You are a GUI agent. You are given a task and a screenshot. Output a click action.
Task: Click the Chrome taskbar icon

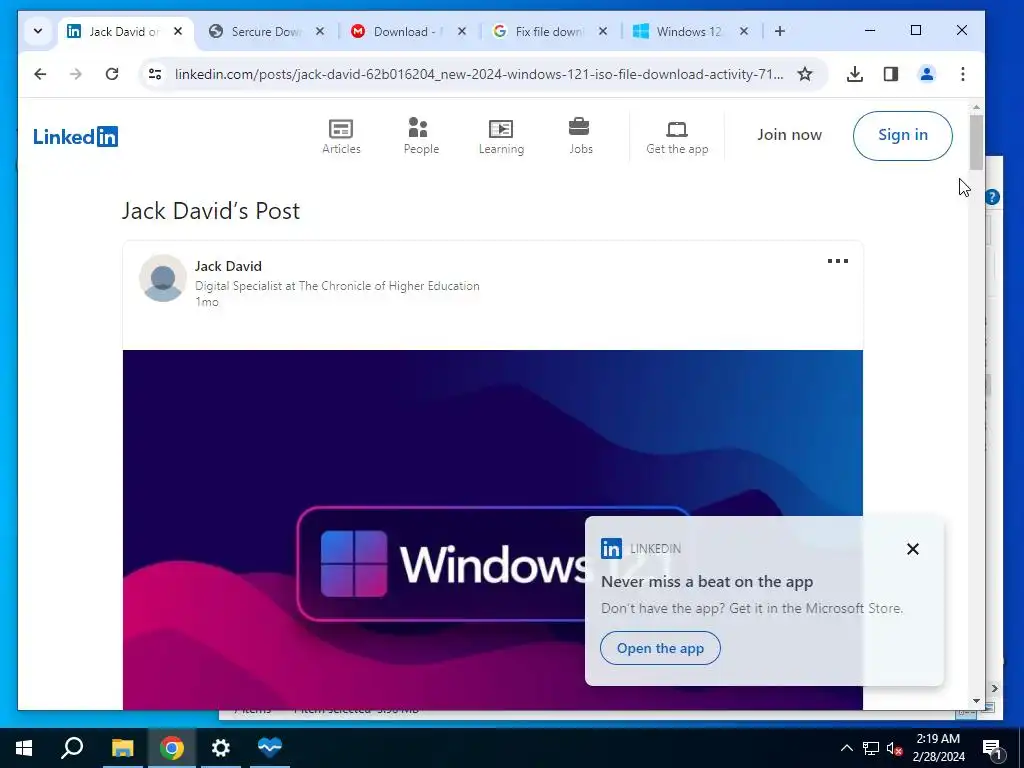point(172,748)
